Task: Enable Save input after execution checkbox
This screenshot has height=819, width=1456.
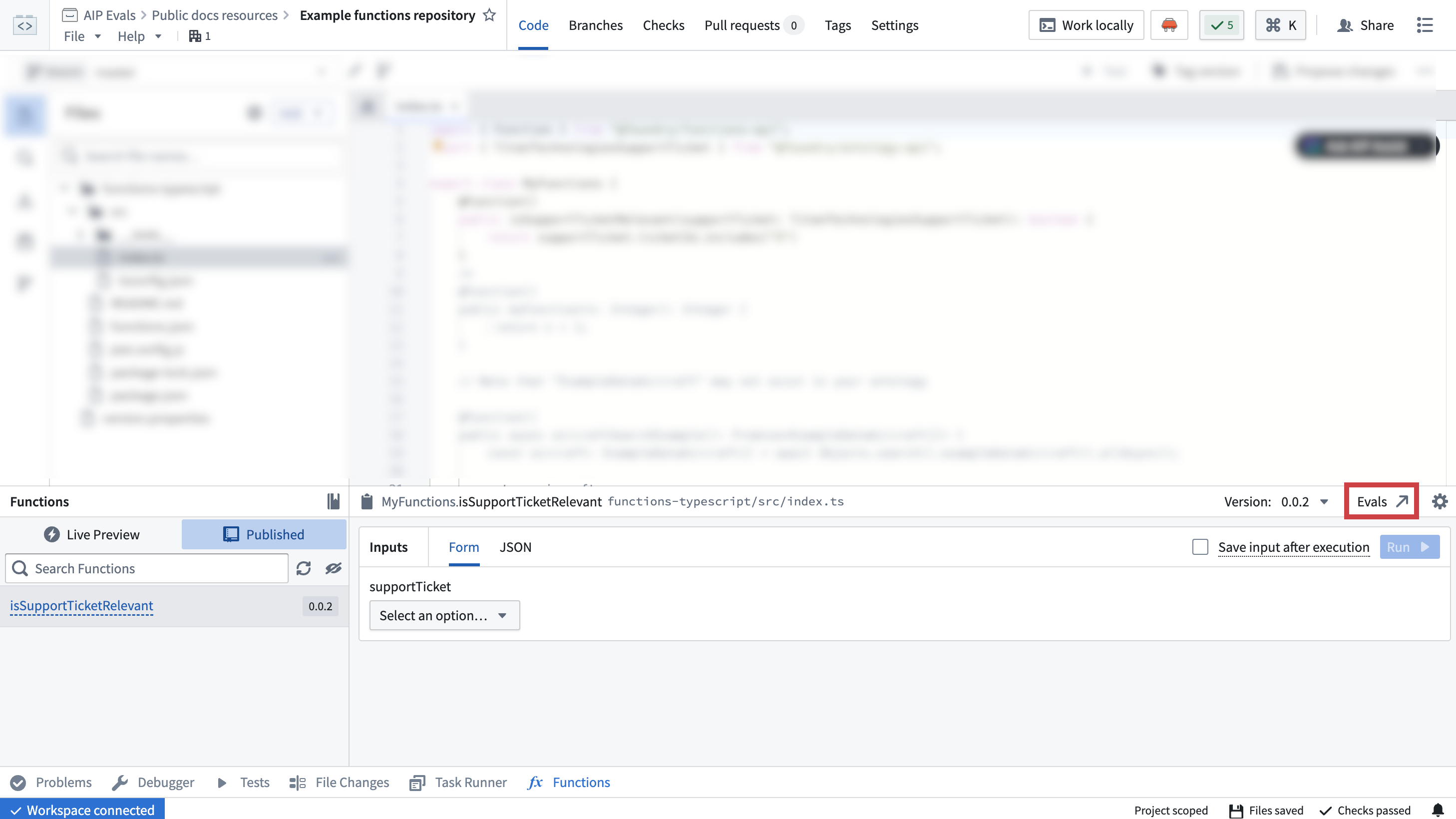Action: (x=1200, y=546)
